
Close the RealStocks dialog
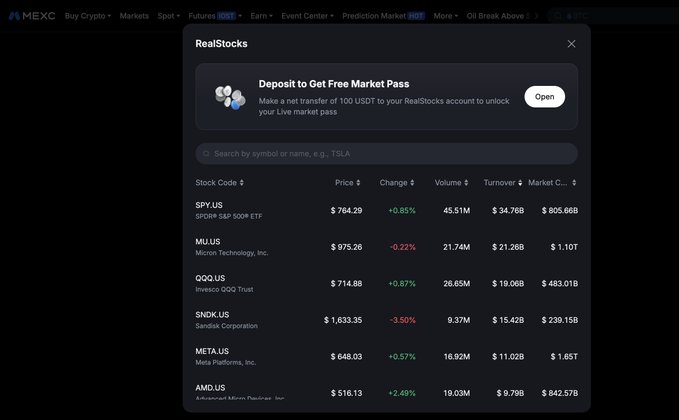pos(571,44)
